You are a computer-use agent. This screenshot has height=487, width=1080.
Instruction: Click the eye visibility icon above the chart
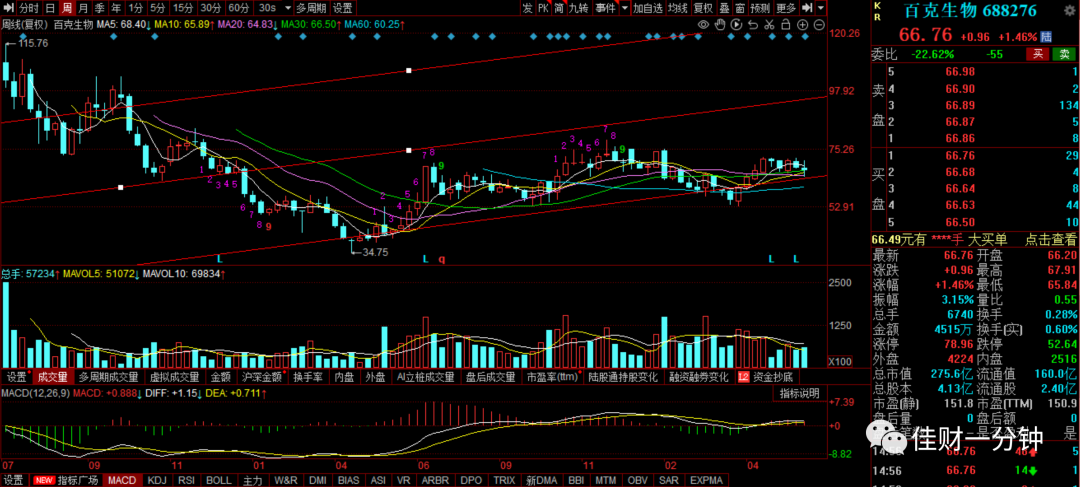pos(703,25)
